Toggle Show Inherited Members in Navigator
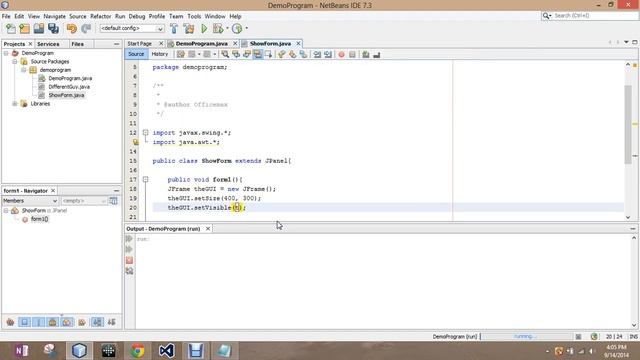Screen dimensions: 640x360 point(10,322)
